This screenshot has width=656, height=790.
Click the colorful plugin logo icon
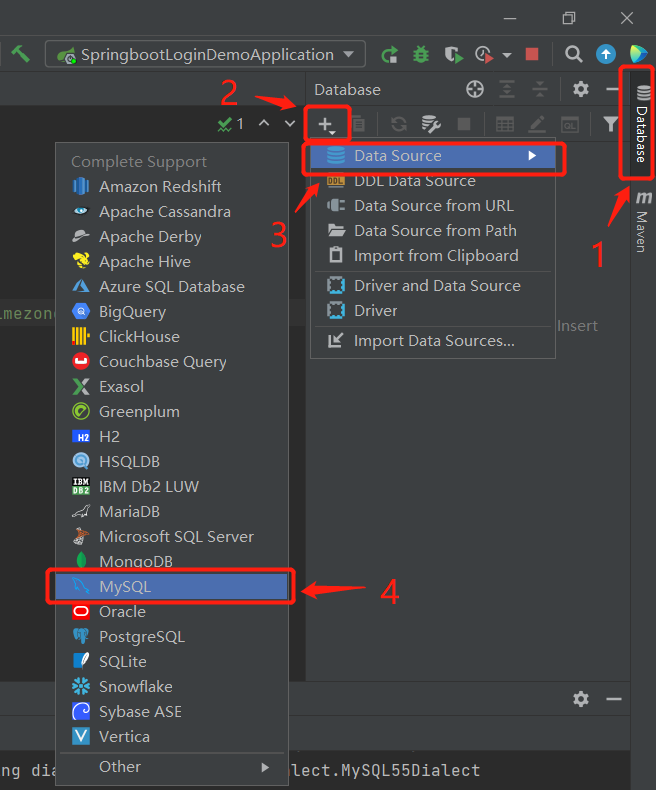[x=638, y=54]
